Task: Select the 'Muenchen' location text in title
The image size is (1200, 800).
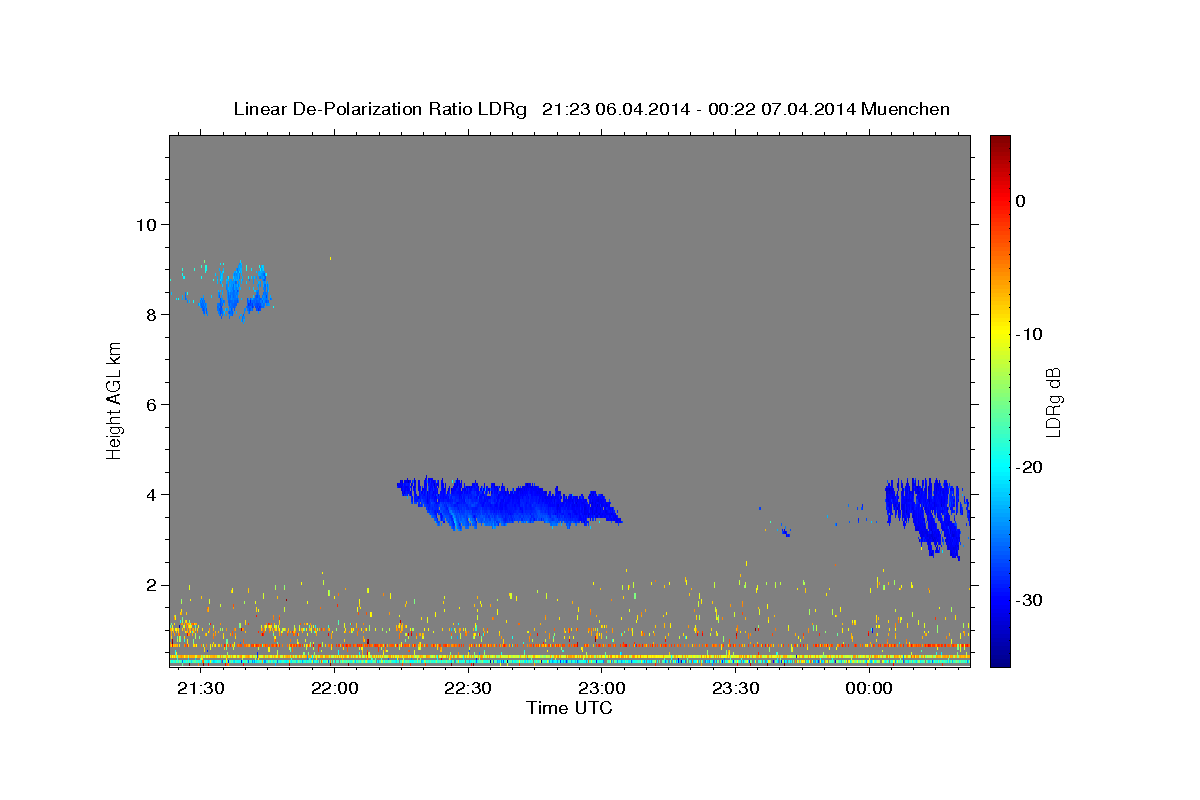Action: pyautogui.click(x=907, y=109)
